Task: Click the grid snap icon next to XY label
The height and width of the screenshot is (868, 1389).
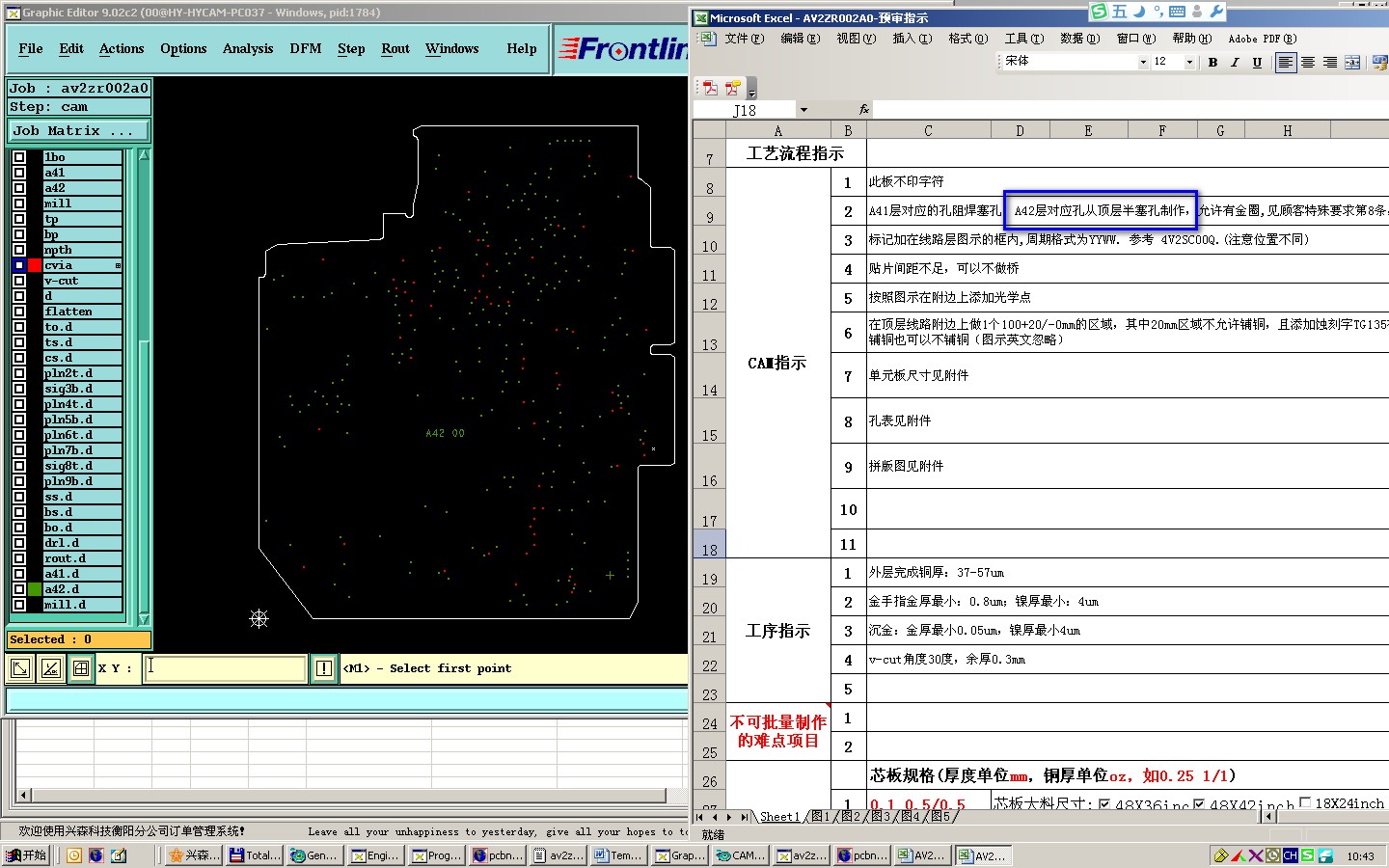Action: (x=81, y=667)
